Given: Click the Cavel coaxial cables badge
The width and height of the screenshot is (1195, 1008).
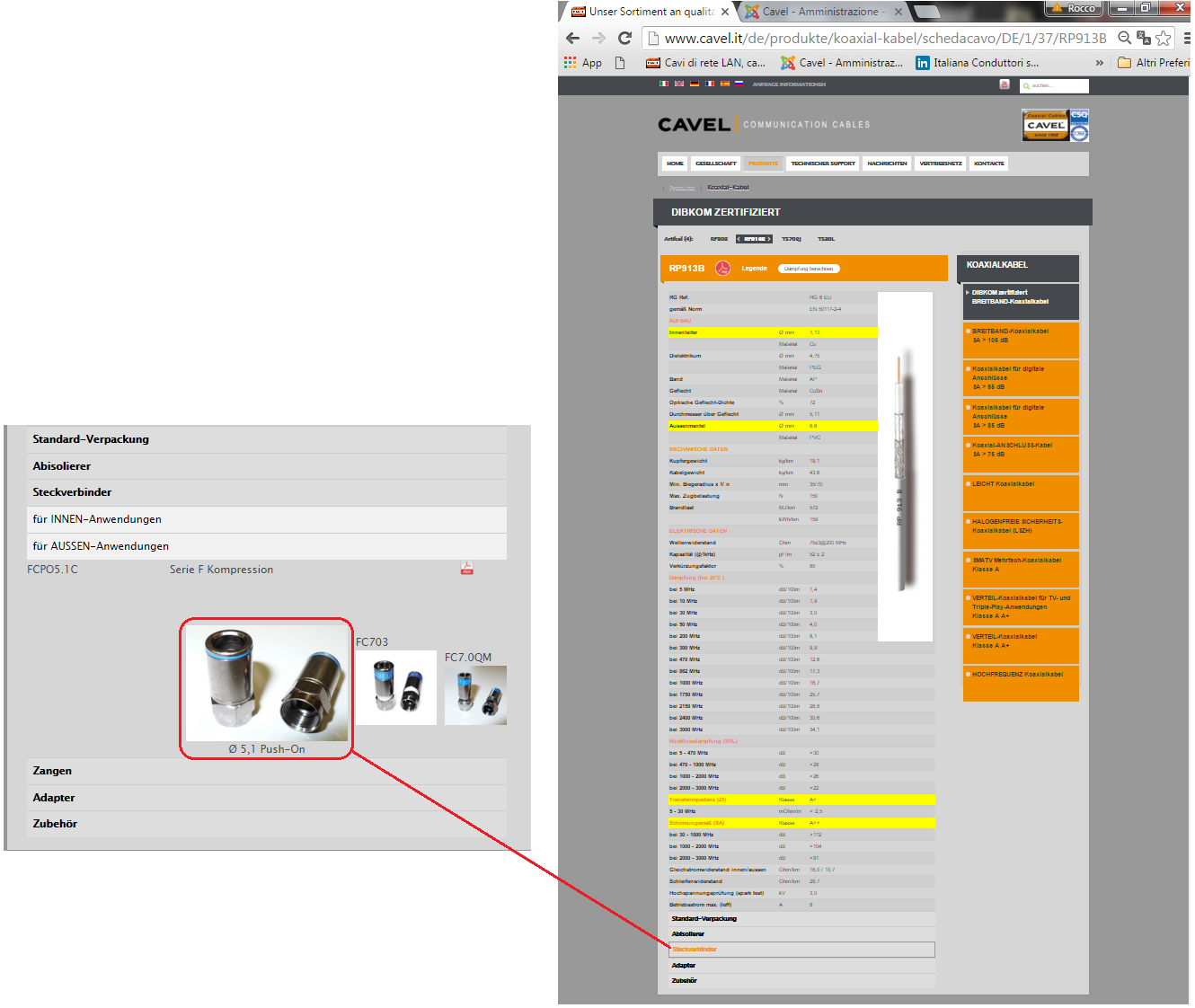Looking at the screenshot, I should pos(1055,126).
